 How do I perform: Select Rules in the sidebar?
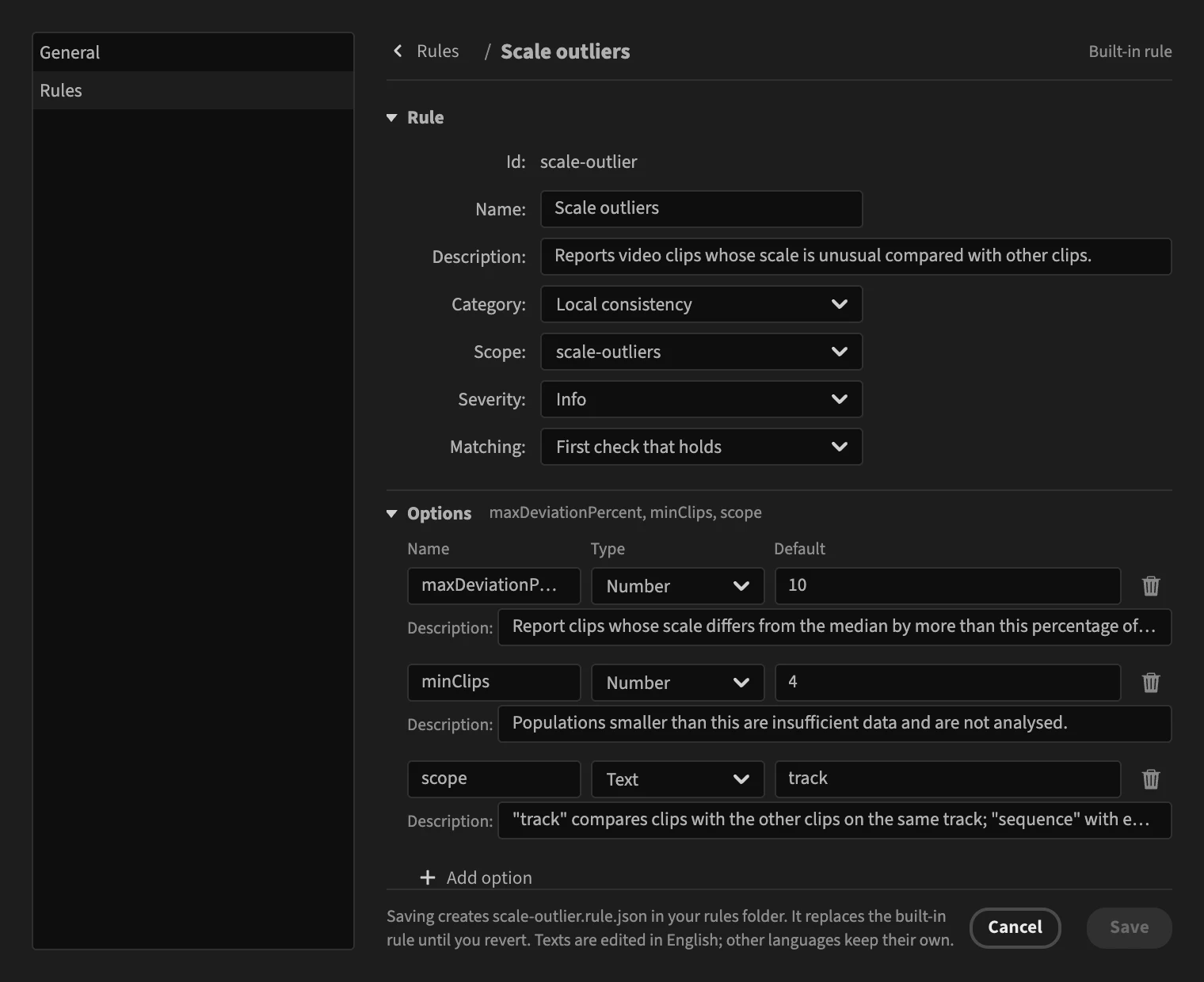tap(193, 90)
